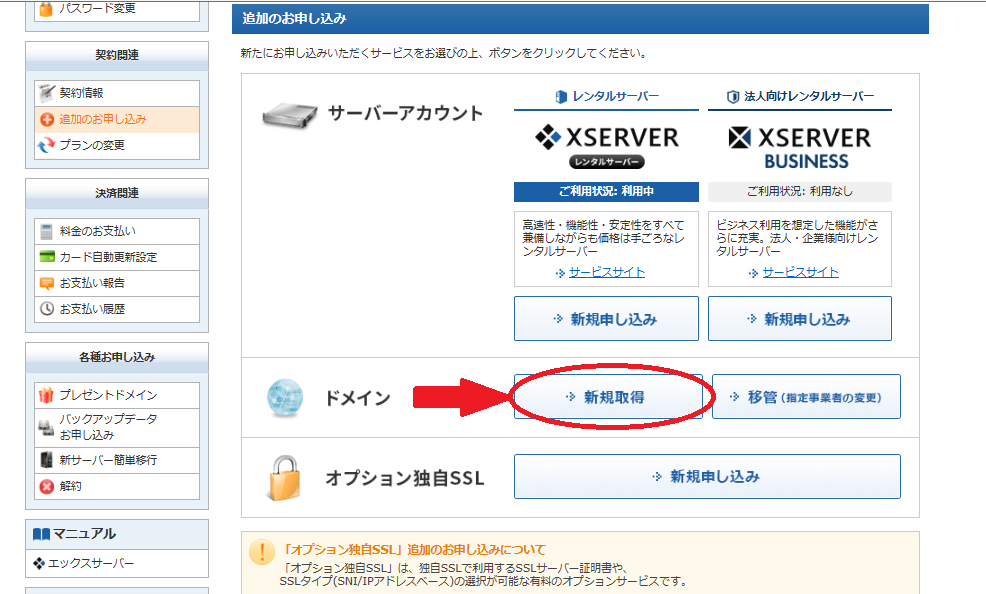Open 新サーバー簡単移行 from the sidebar menu
This screenshot has height=594, width=986.
[x=108, y=460]
